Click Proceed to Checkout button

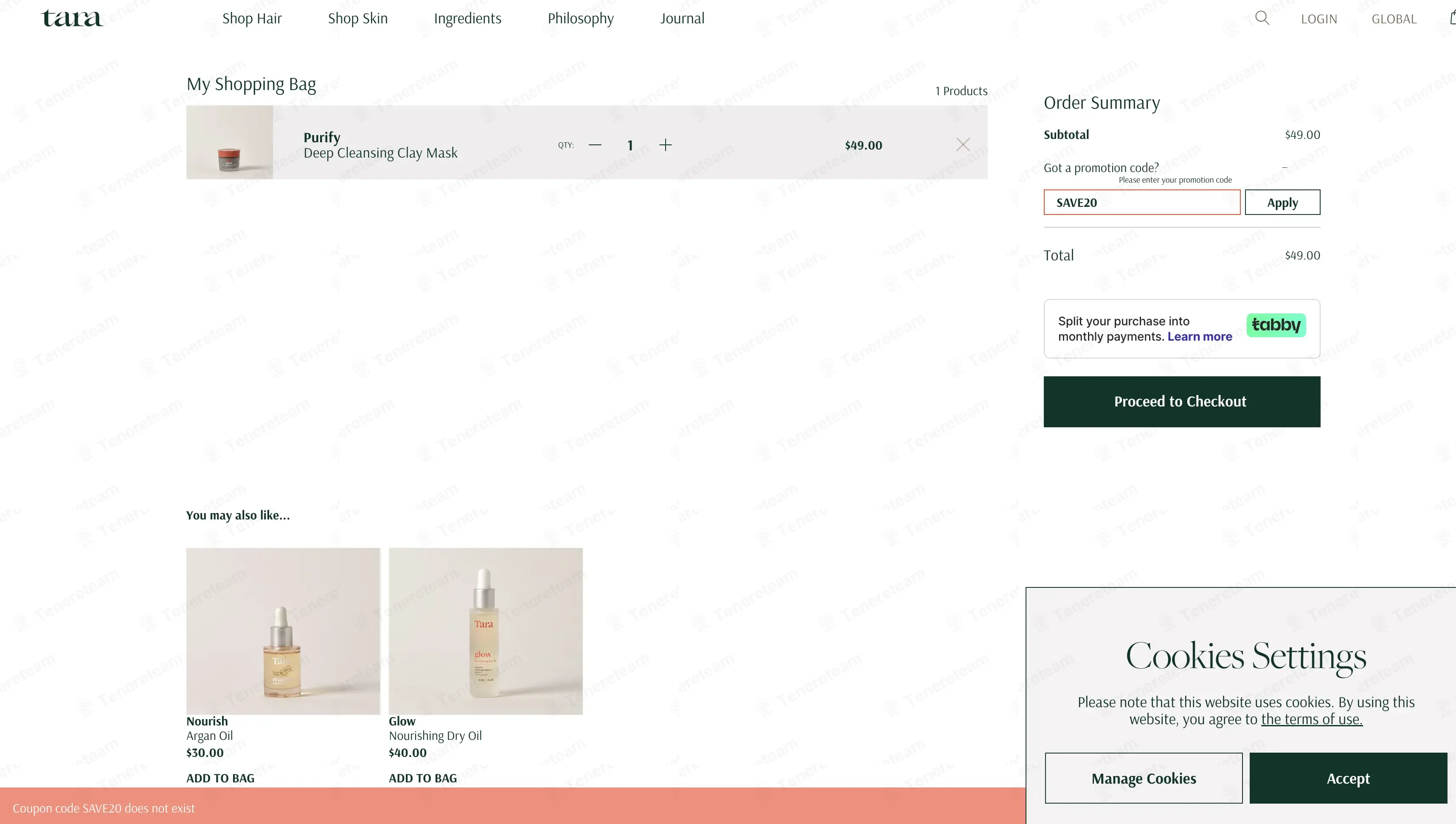[1182, 401]
